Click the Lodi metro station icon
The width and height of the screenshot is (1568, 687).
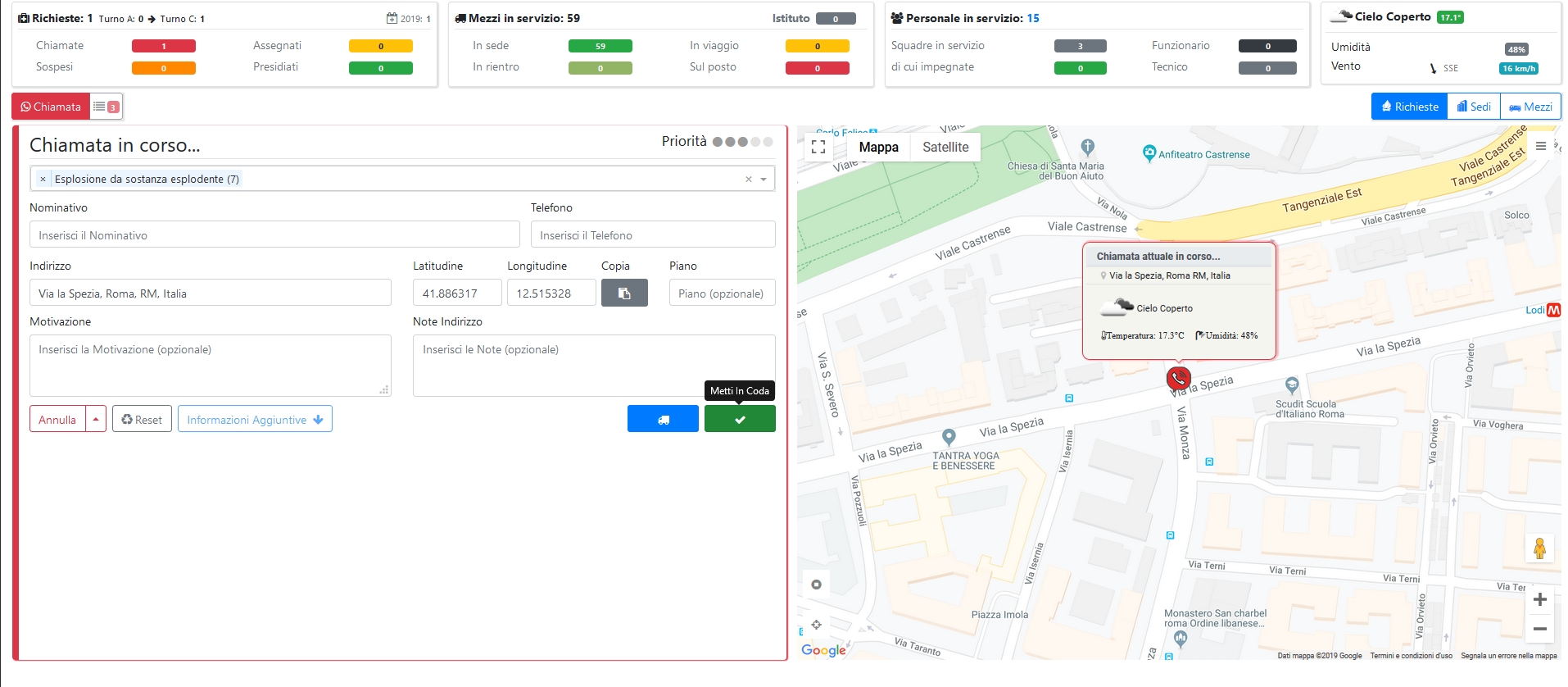pyautogui.click(x=1553, y=310)
